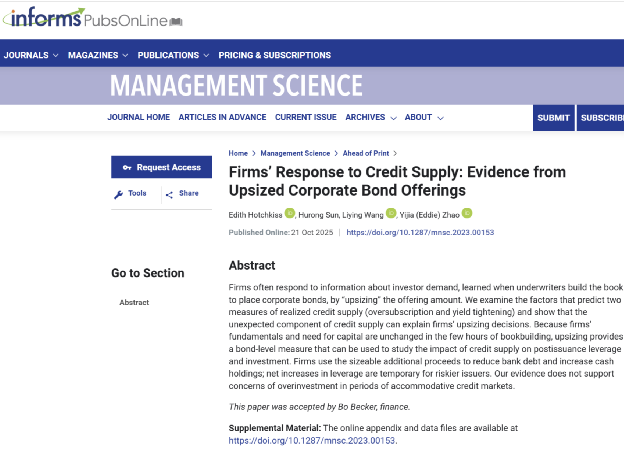
Task: Click the Share icon
Action: pyautogui.click(x=171, y=194)
